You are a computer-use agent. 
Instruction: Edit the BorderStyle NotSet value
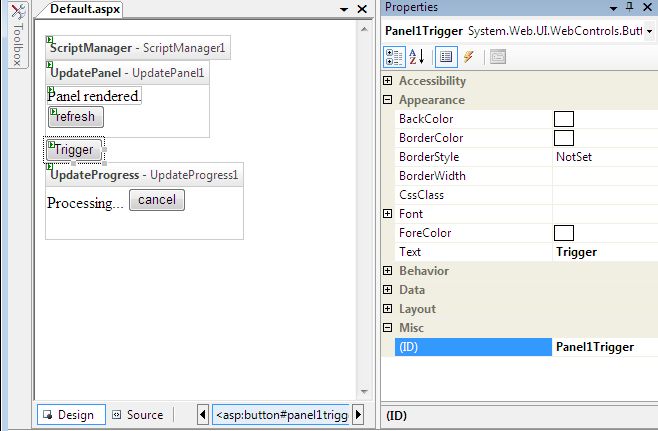[x=605, y=157]
